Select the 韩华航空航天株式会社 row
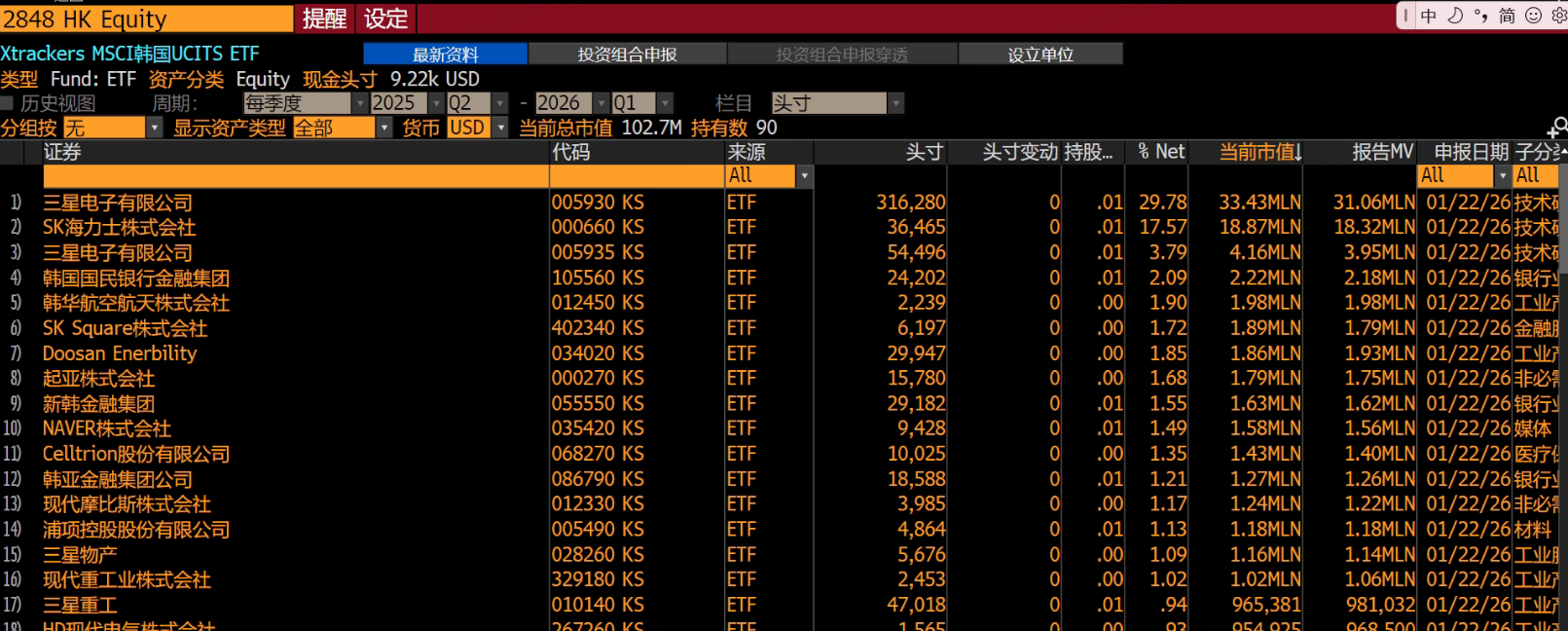 click(x=779, y=303)
